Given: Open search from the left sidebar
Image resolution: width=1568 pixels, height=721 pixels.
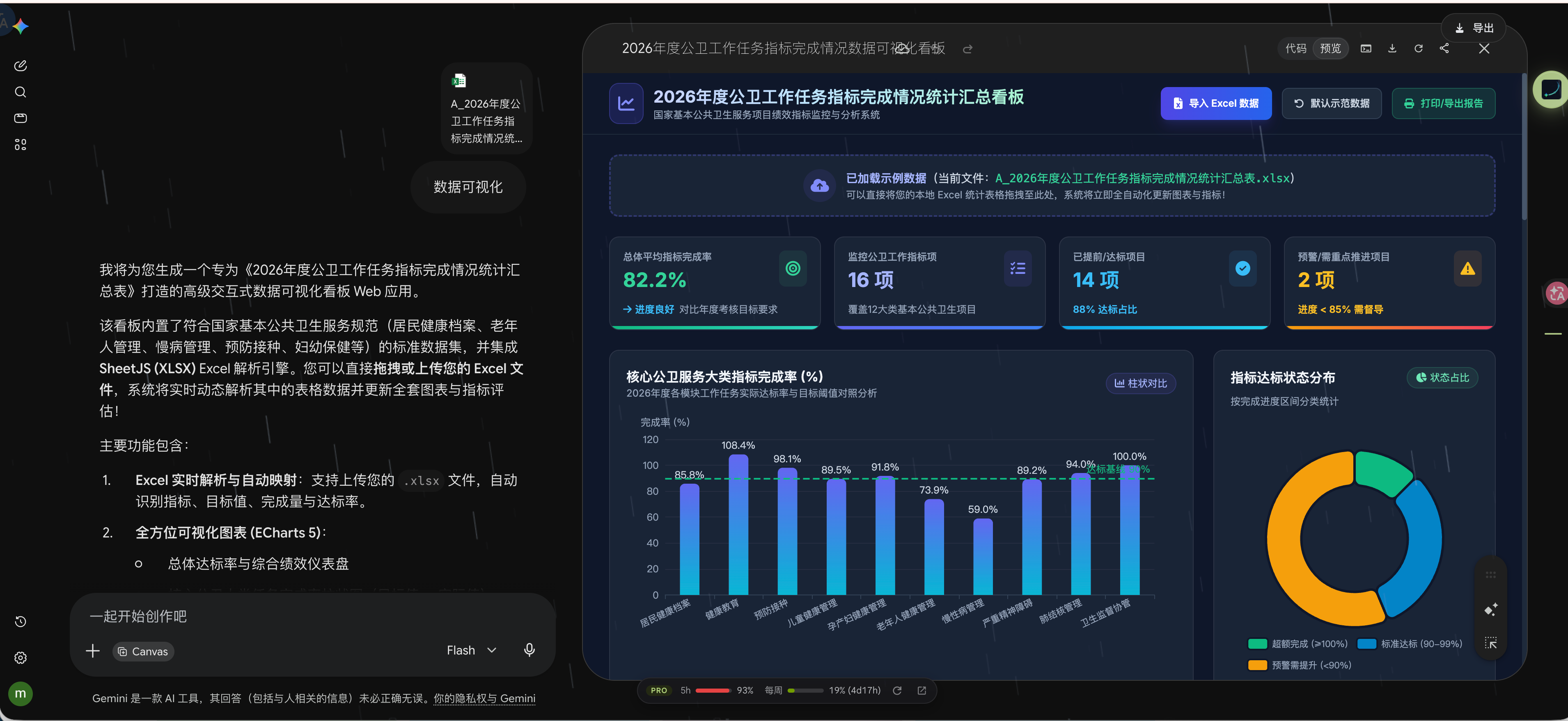Looking at the screenshot, I should tap(21, 92).
